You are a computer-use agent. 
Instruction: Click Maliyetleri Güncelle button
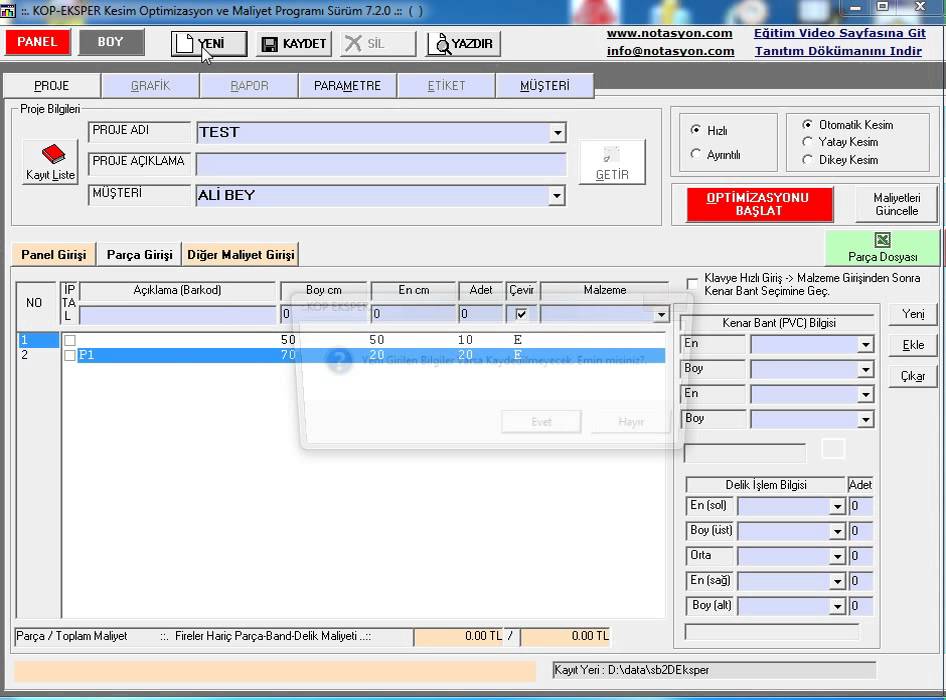(x=897, y=204)
